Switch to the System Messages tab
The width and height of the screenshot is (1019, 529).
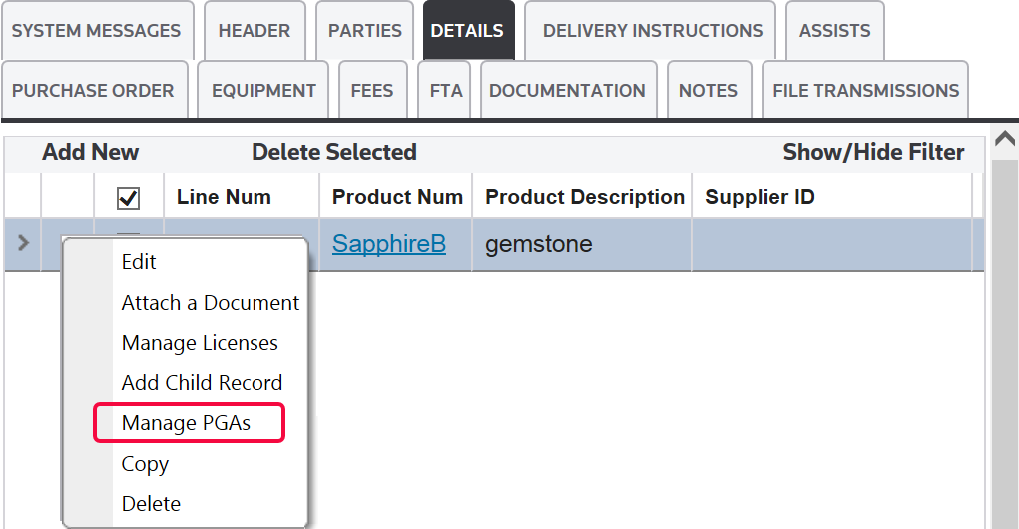point(96,30)
